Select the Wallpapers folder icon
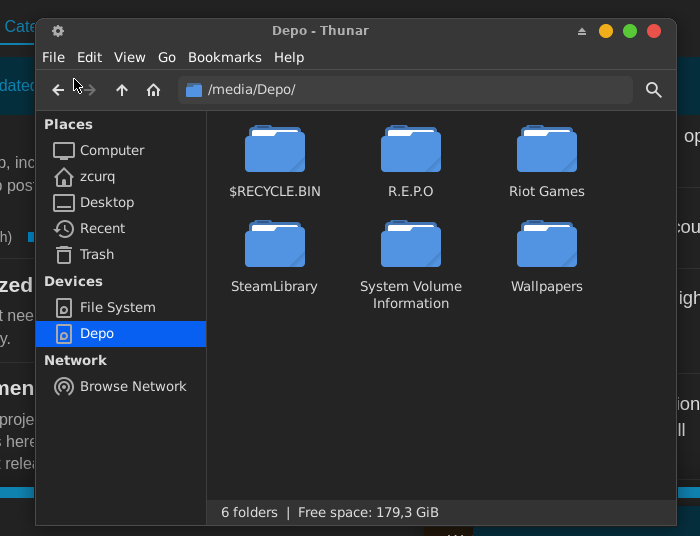Image resolution: width=700 pixels, height=536 pixels. pos(547,244)
